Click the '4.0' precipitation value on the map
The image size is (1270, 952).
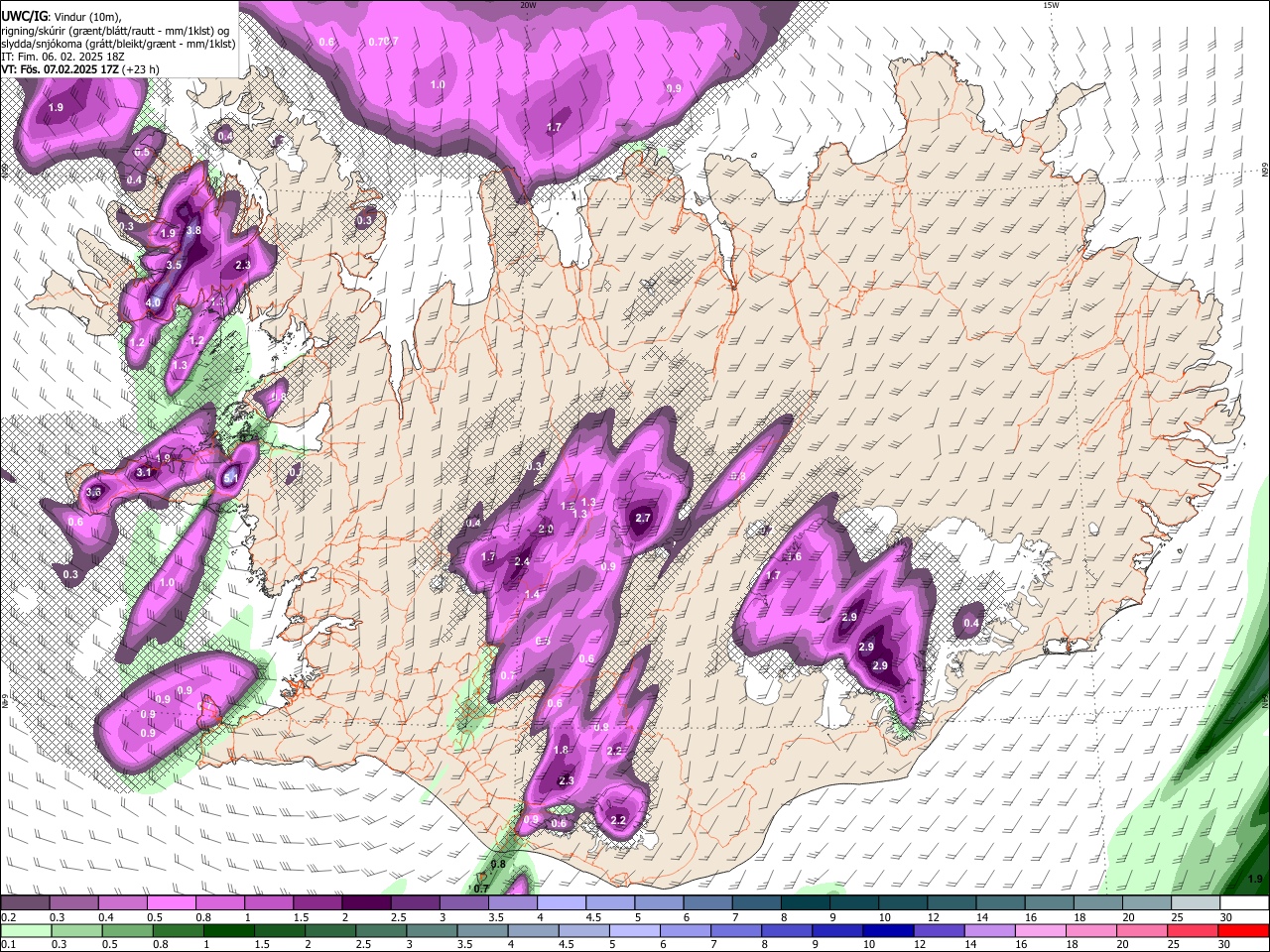coord(153,302)
